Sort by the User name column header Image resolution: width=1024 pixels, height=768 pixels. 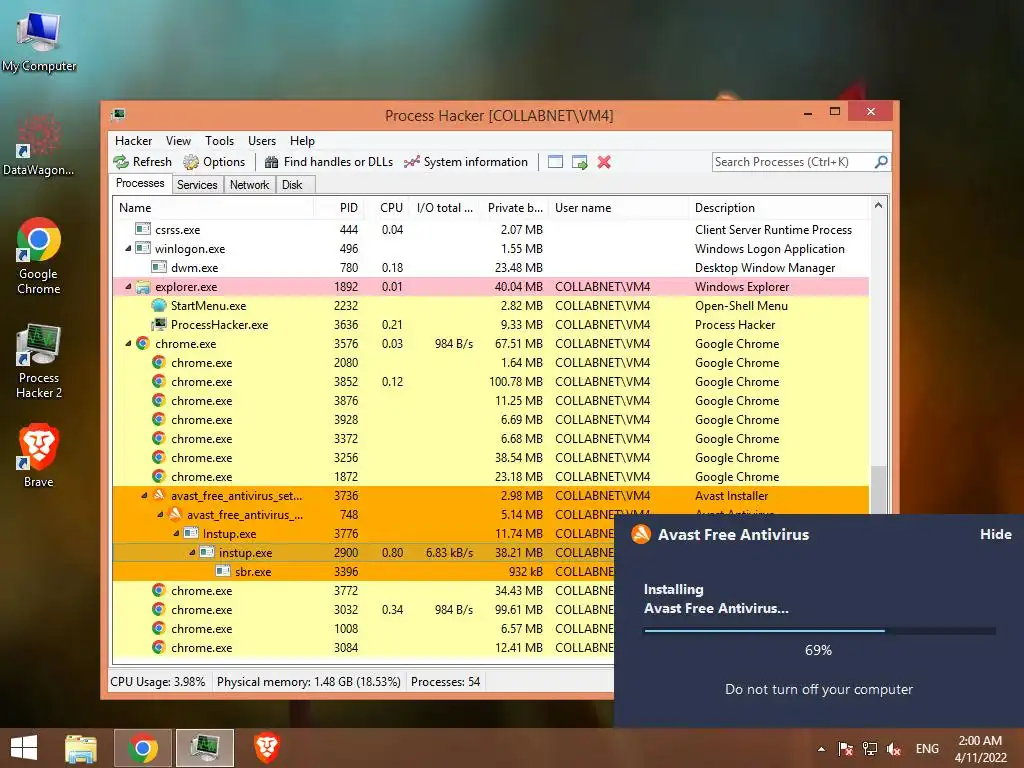pyautogui.click(x=618, y=208)
